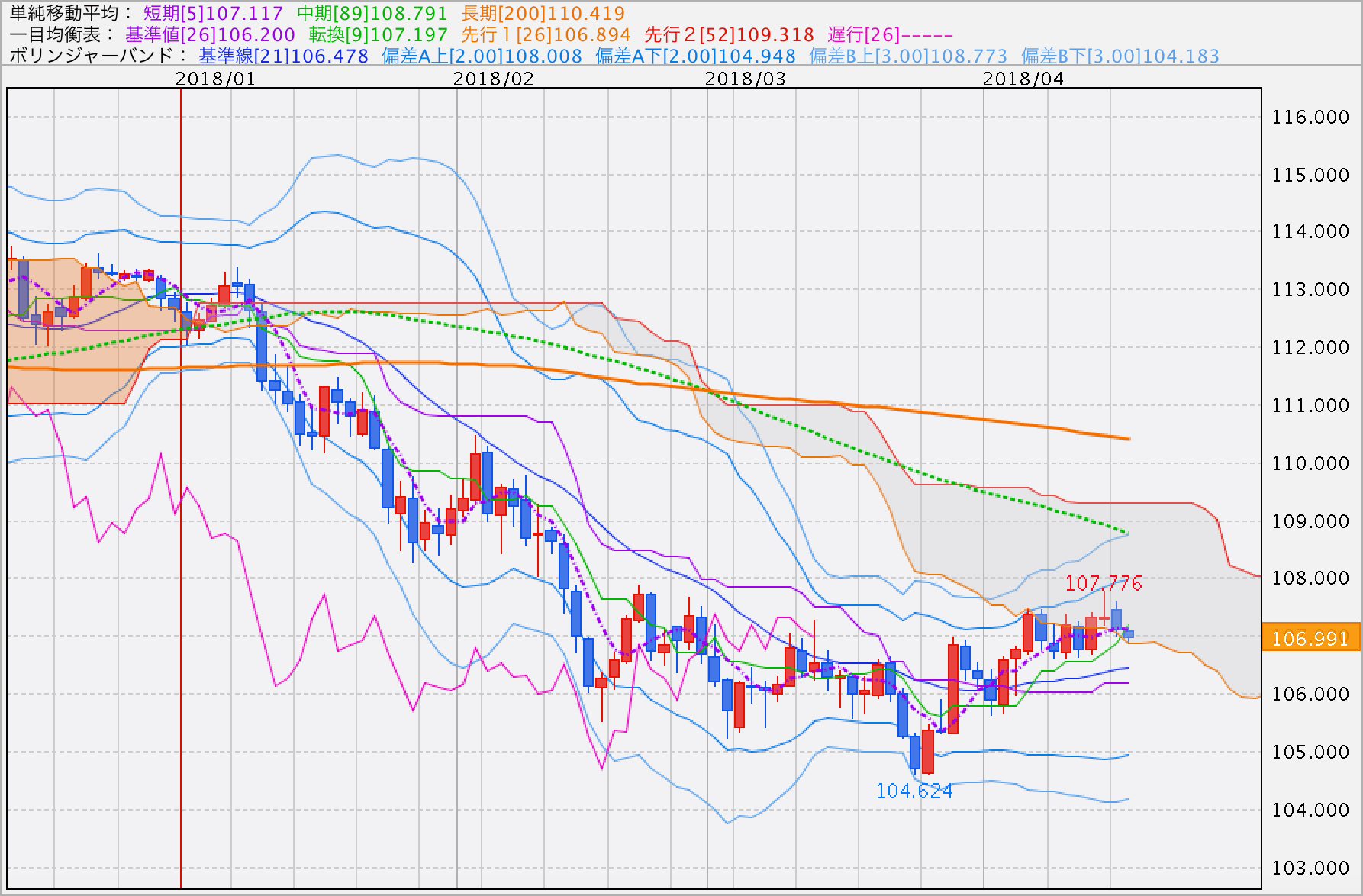The image size is (1363, 896).
Task: Click the 113.000 price axis label
Action: coord(1310,289)
